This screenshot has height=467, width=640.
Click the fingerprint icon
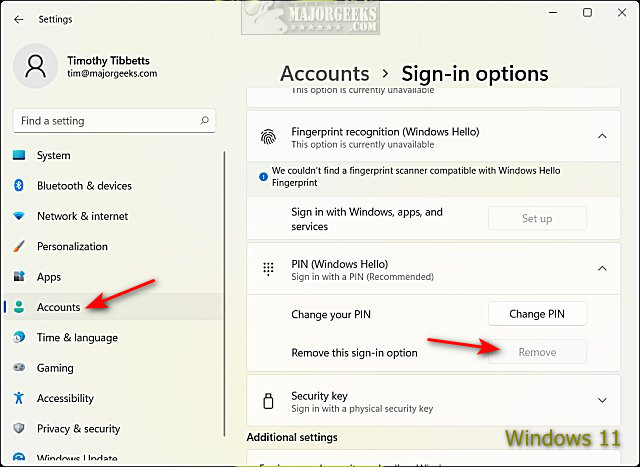(268, 137)
